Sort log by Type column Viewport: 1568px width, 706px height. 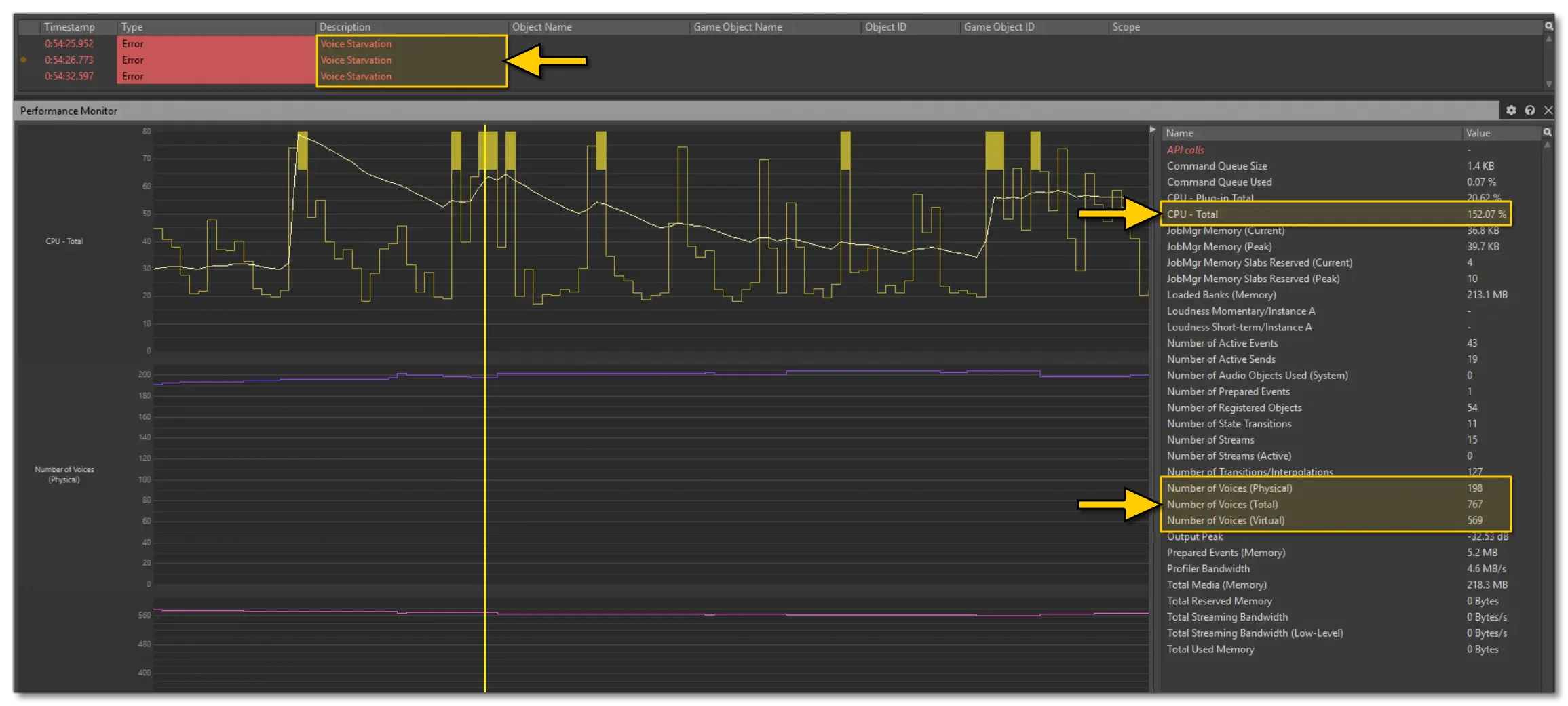216,27
